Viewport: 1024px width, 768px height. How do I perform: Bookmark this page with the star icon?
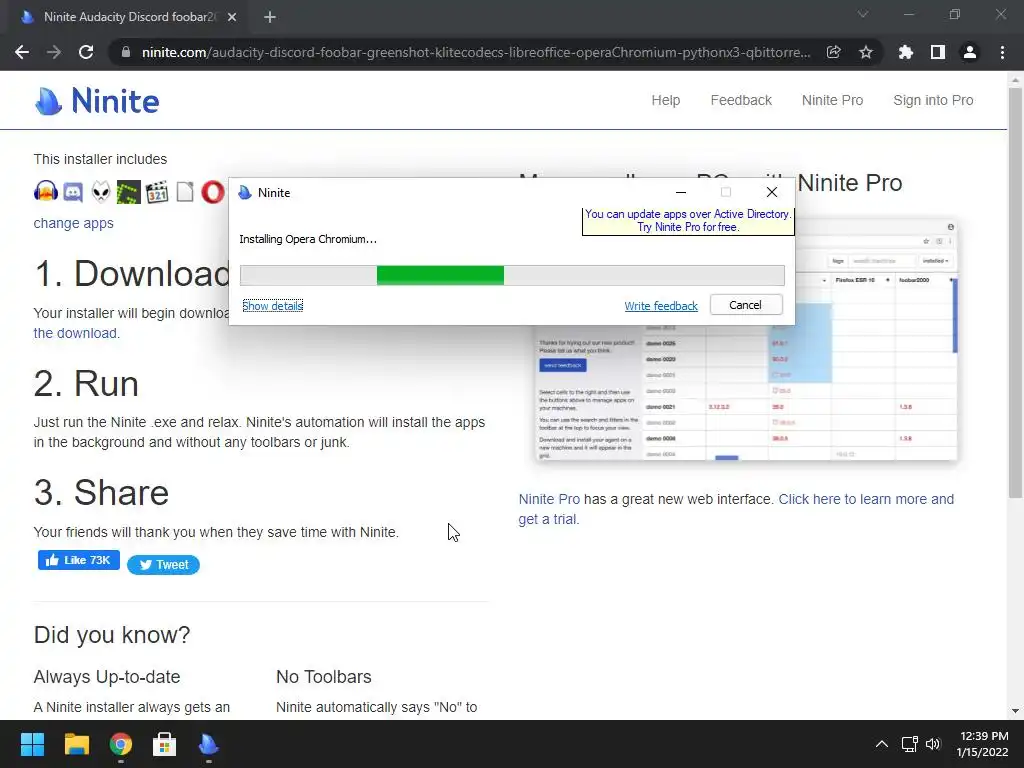[x=865, y=52]
